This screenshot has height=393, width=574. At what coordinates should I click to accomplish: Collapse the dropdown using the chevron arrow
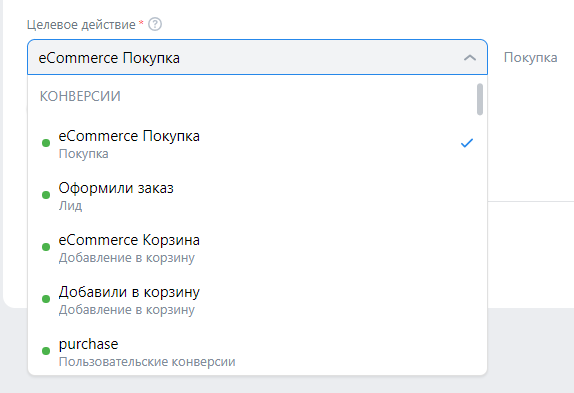tap(470, 58)
